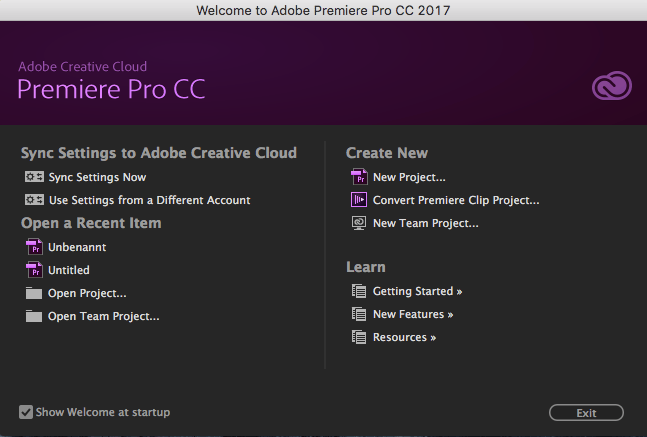Select New Project... text link
647x437 pixels.
tap(409, 177)
